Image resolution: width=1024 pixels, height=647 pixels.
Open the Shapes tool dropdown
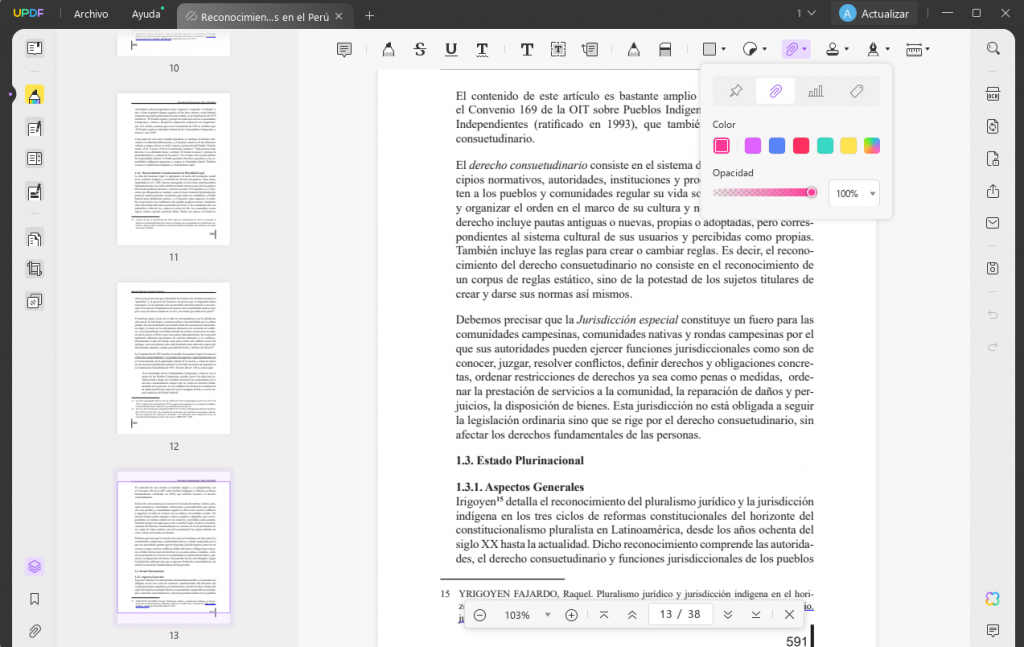tap(715, 48)
